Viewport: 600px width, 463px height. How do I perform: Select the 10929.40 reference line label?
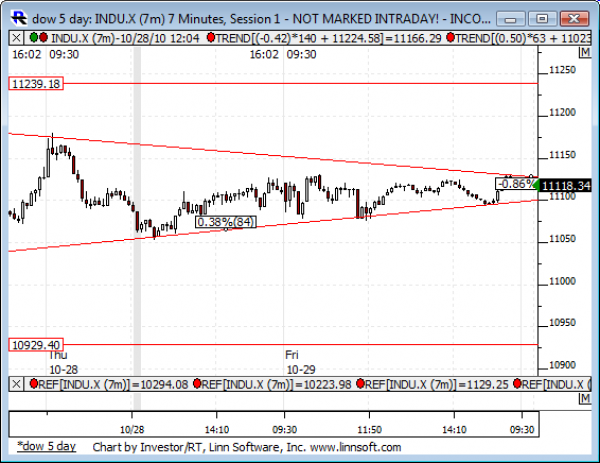tap(36, 345)
